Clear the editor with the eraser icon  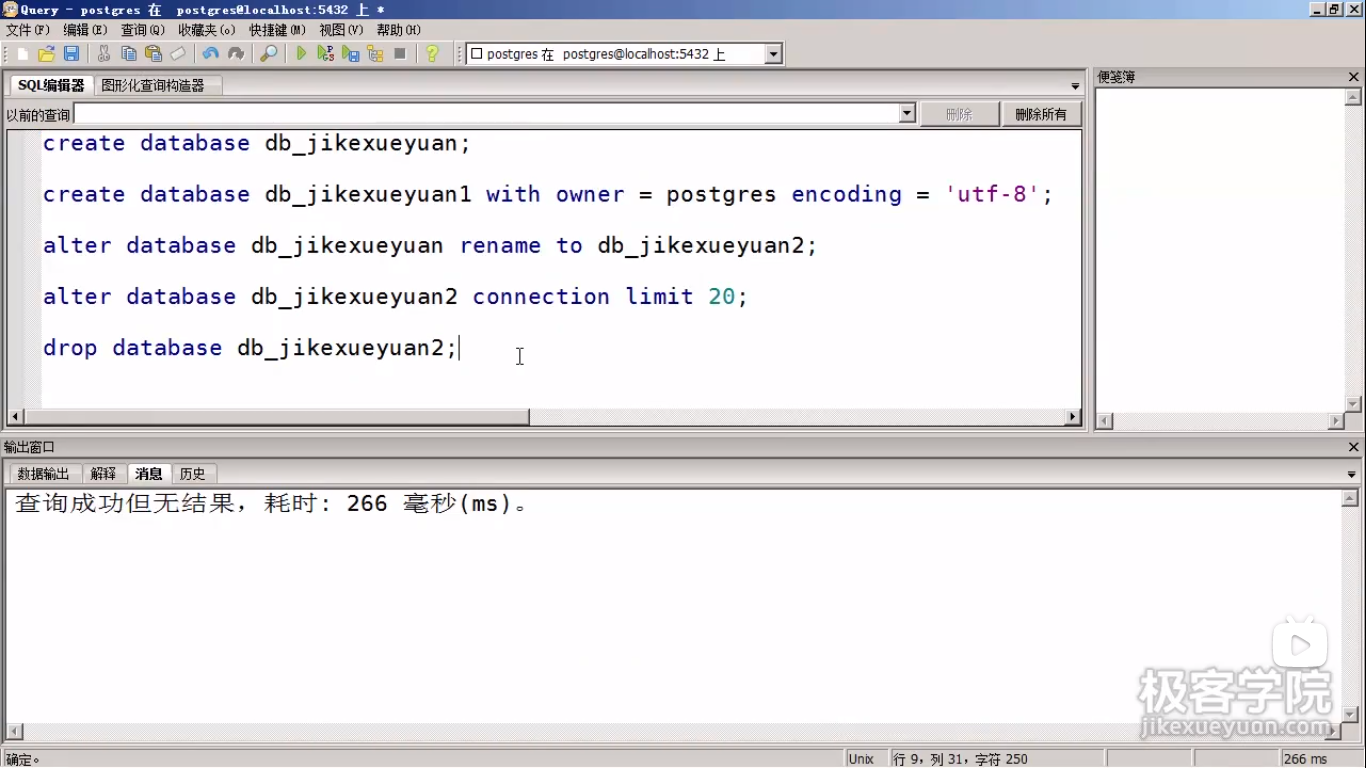click(177, 53)
